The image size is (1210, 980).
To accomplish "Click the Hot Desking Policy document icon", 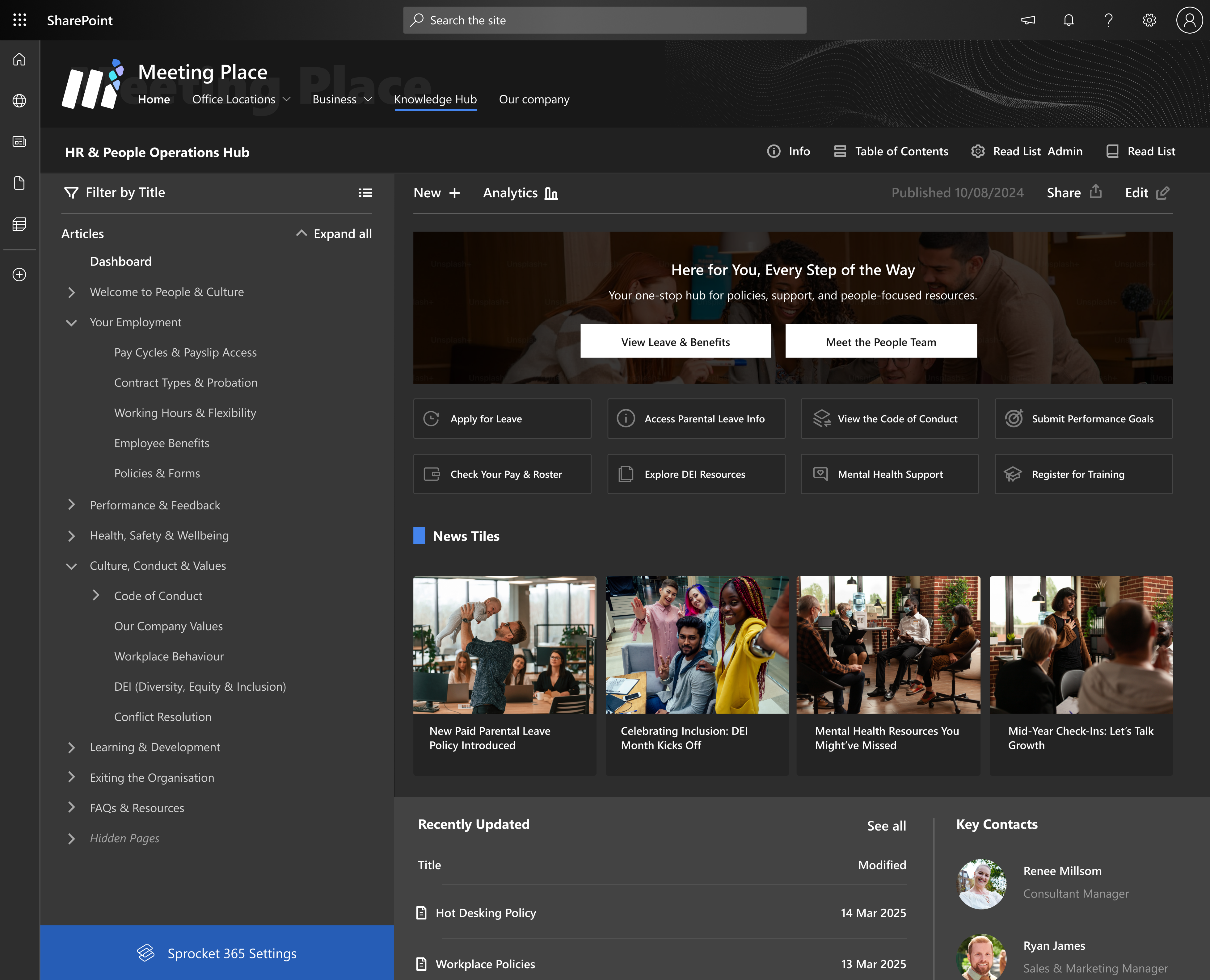I will [421, 913].
